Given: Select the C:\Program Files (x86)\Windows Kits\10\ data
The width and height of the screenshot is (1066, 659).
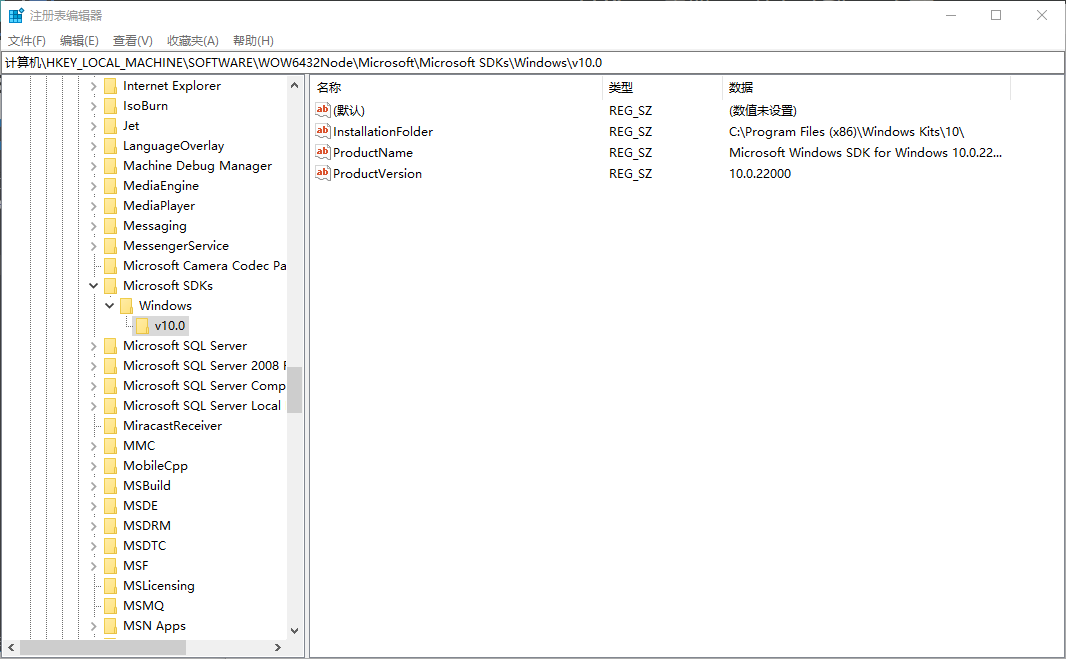Looking at the screenshot, I should 846,132.
